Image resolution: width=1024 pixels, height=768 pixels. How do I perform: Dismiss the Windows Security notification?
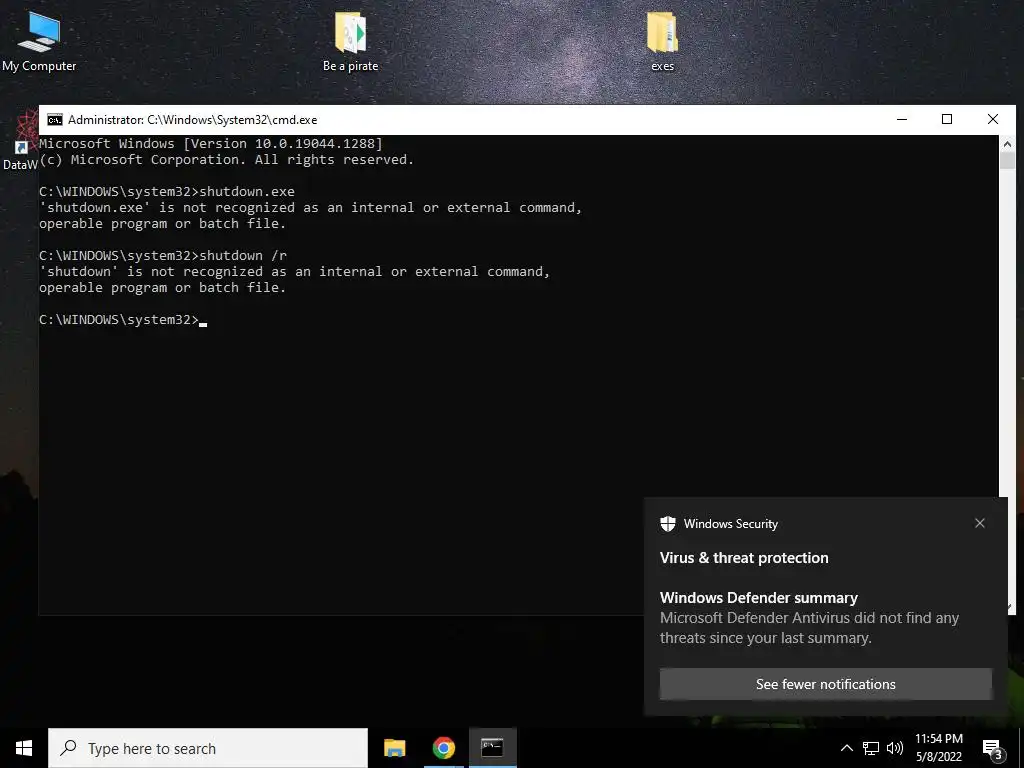point(980,523)
